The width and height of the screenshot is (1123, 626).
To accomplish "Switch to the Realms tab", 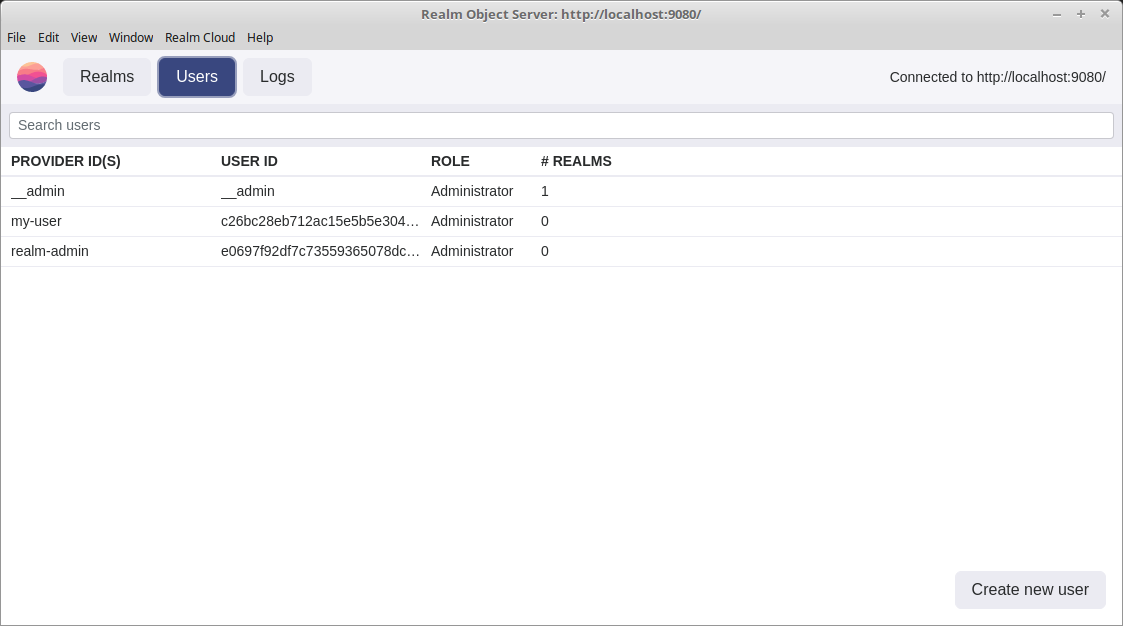I will 106,76.
